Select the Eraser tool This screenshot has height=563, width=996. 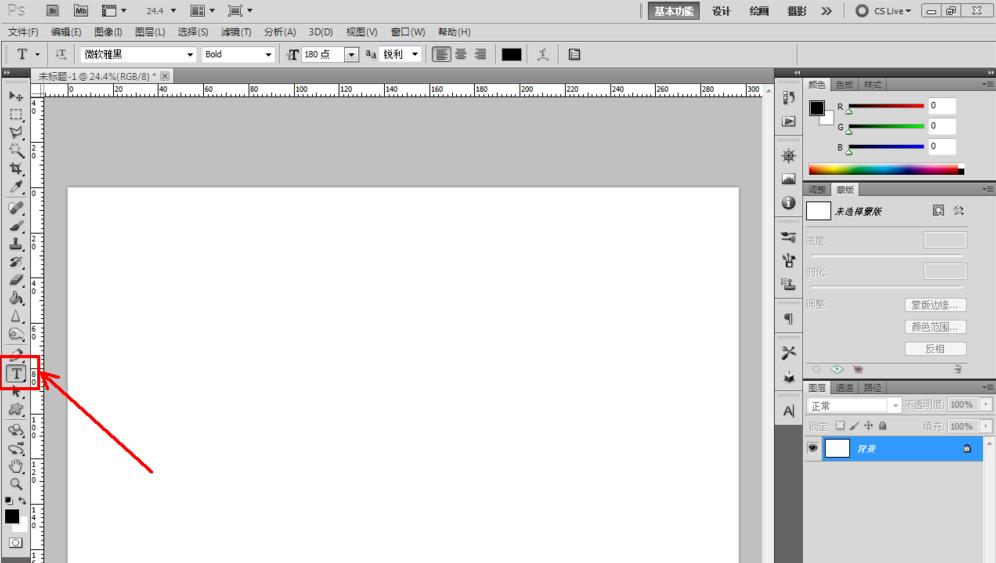[16, 280]
